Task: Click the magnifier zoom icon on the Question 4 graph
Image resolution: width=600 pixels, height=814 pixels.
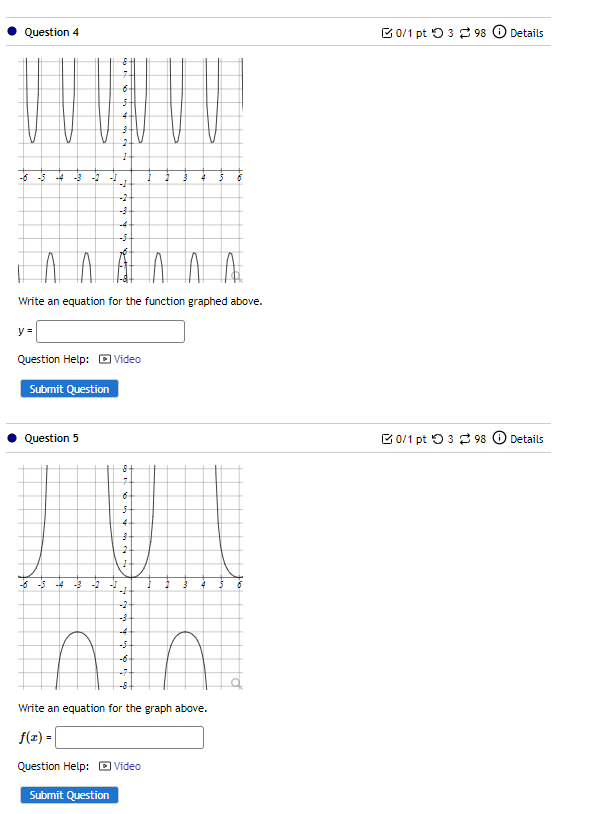Action: 235,275
